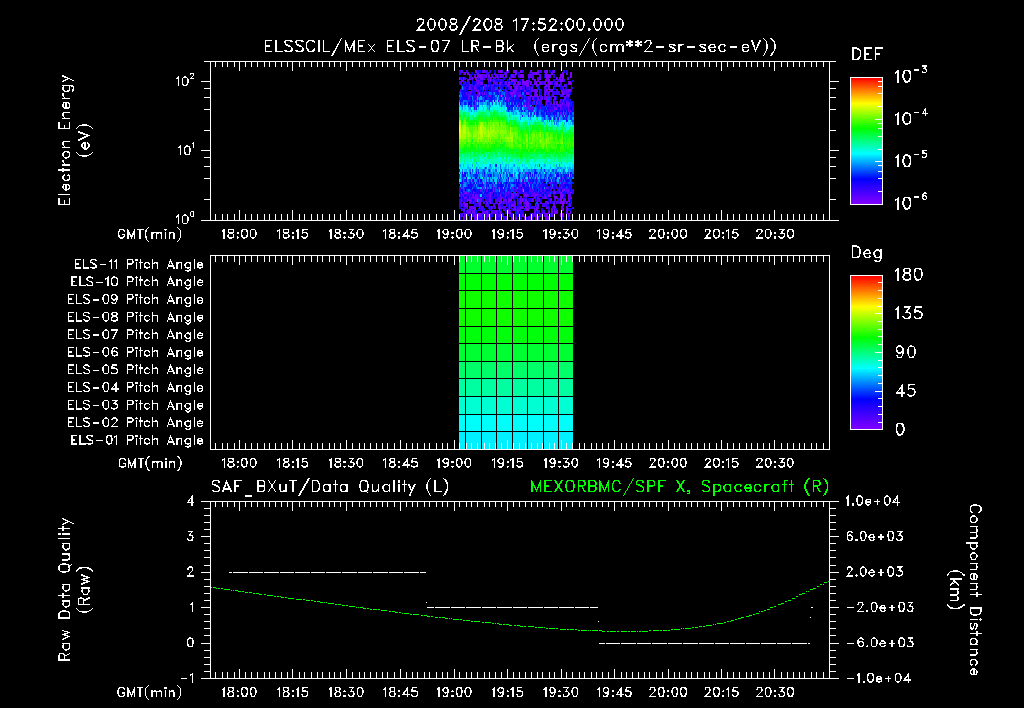
Task: Click the Deg pitch angle color bar
Action: tap(866, 352)
